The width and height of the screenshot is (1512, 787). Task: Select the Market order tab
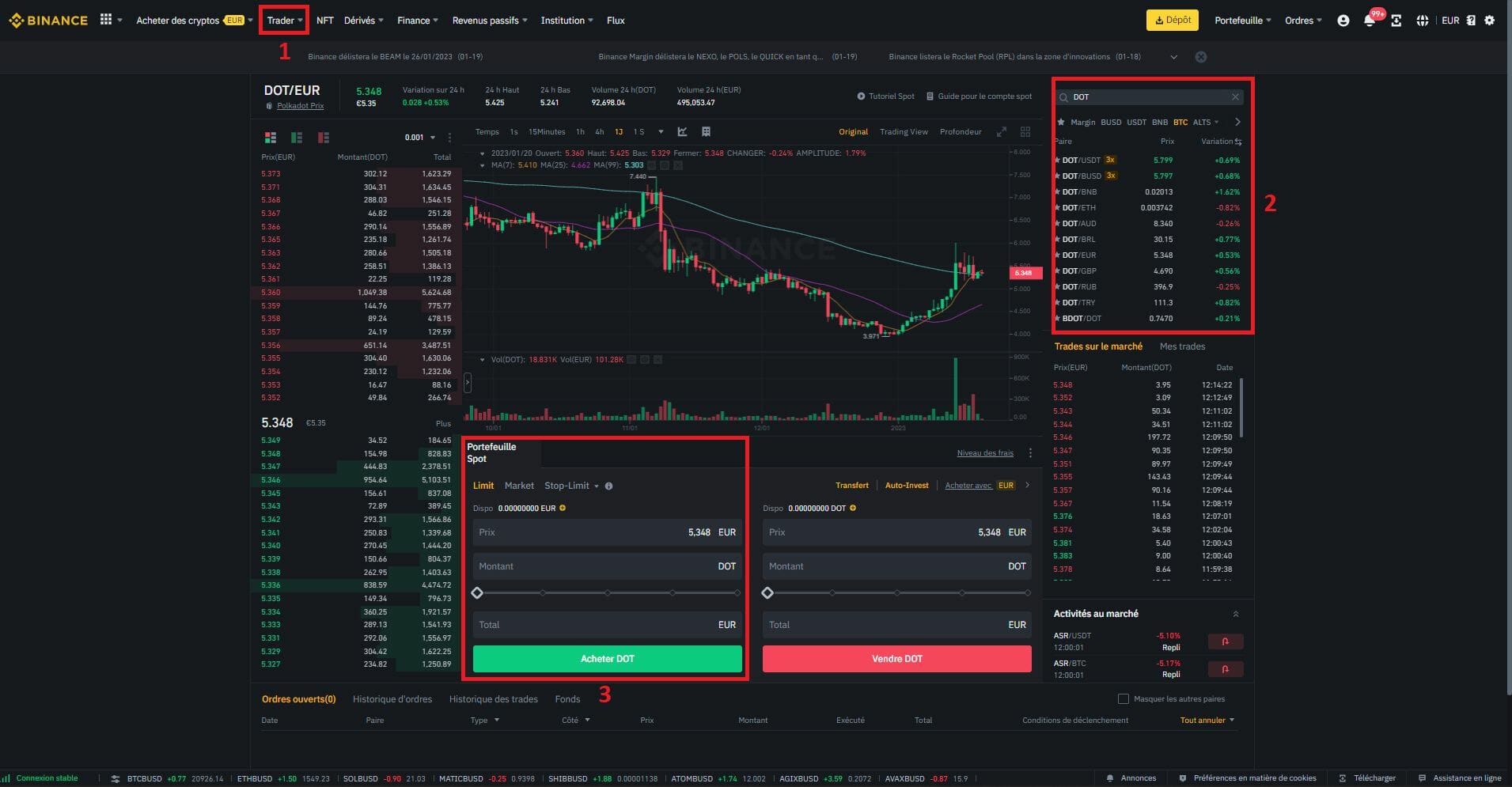tap(519, 486)
